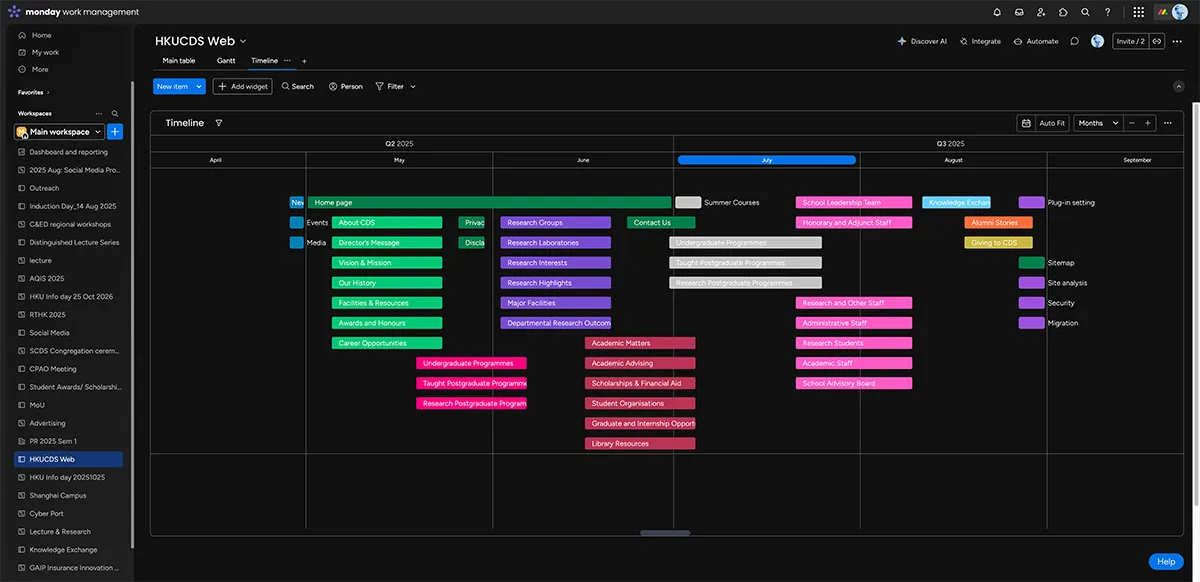Open the Cyber Port board in sidebar
Screen dimensions: 1200x582
(x=68, y=513)
